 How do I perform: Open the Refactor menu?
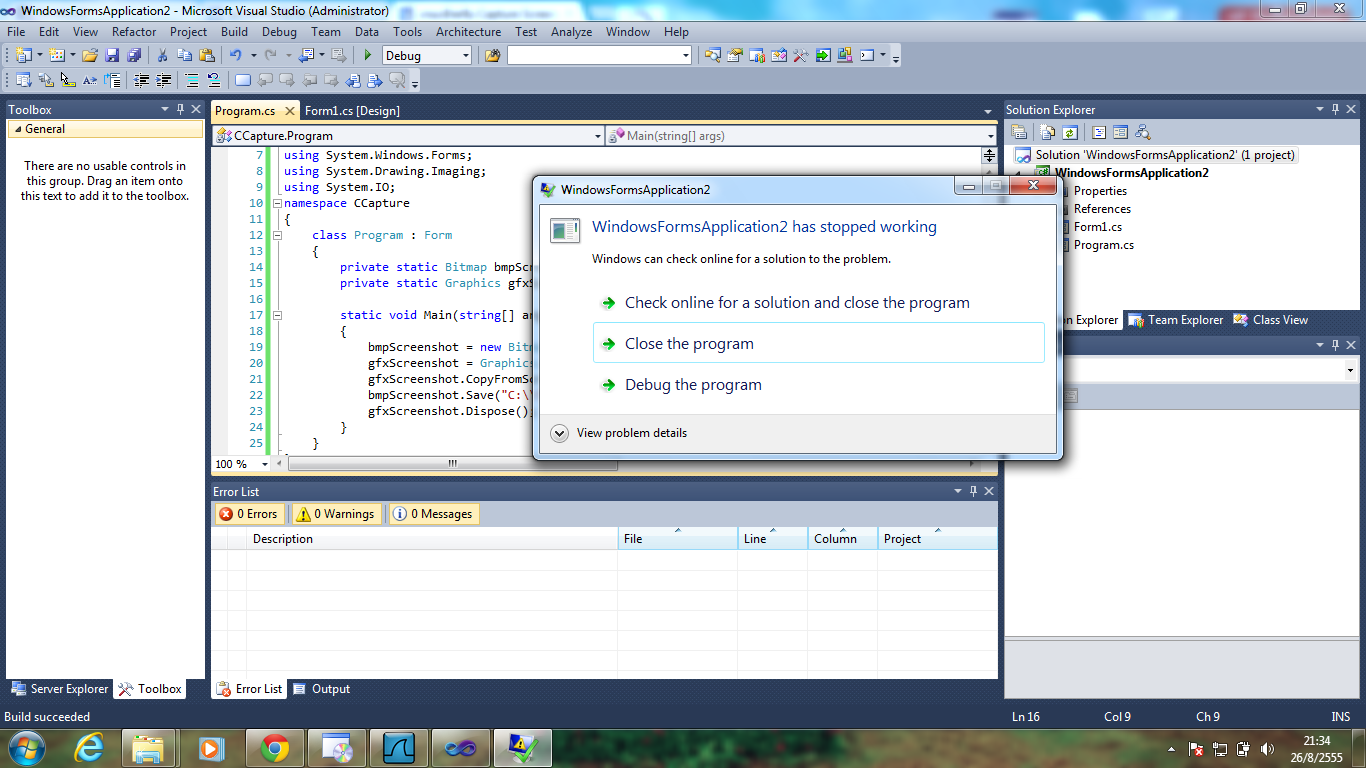(134, 31)
